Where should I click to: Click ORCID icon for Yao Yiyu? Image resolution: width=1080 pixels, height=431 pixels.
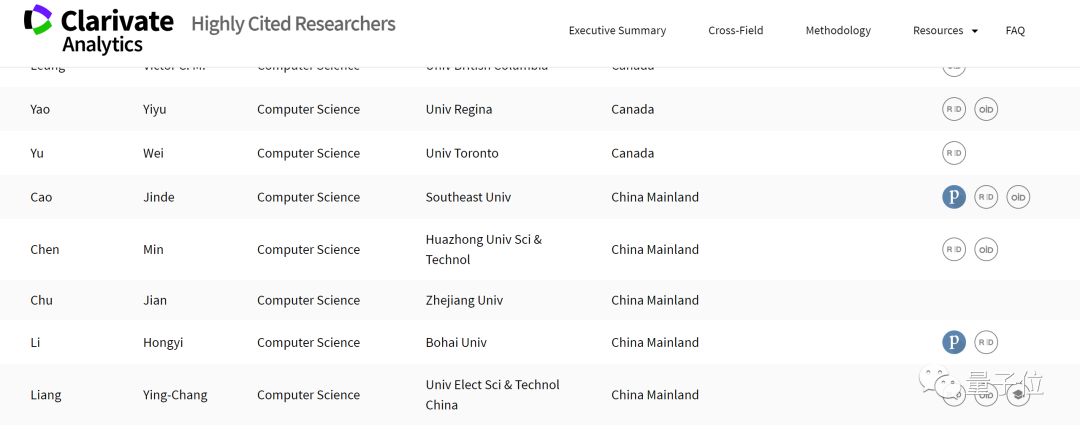[x=986, y=109]
